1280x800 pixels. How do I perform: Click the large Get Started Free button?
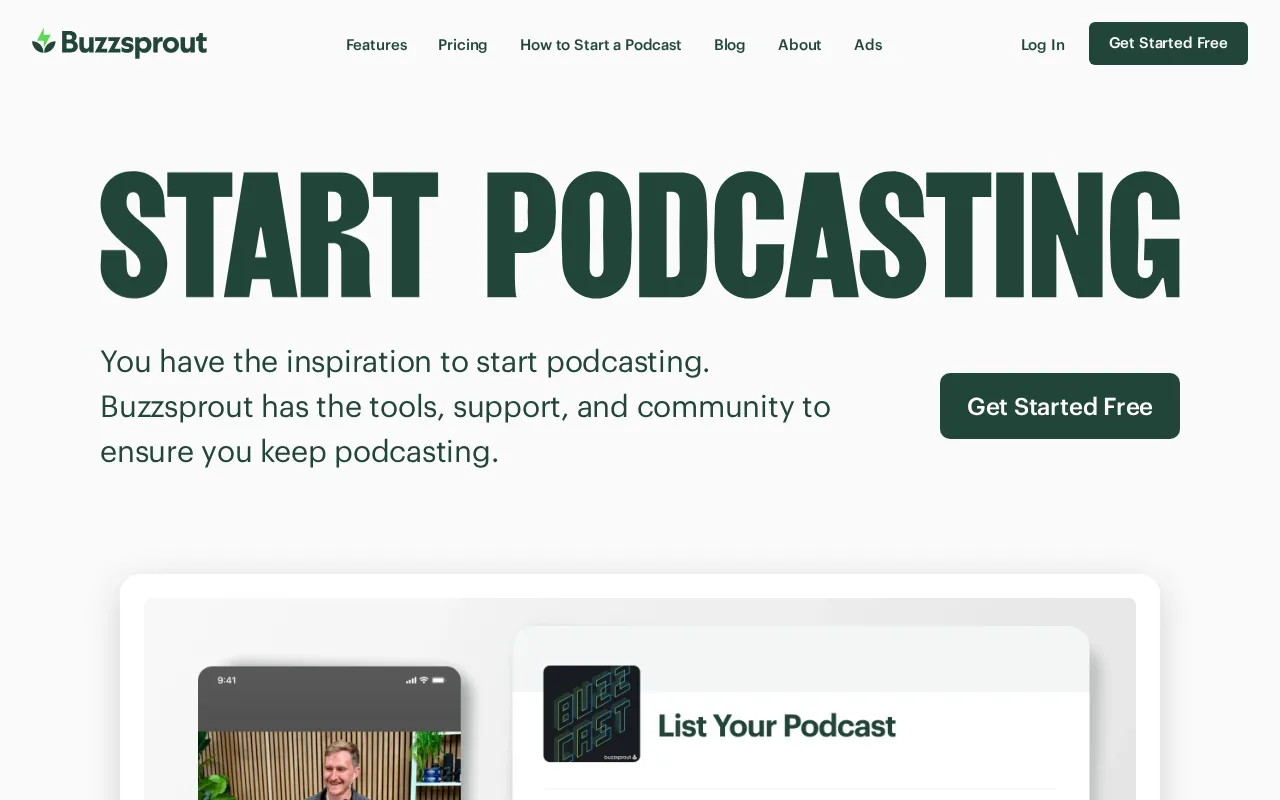pos(1060,406)
